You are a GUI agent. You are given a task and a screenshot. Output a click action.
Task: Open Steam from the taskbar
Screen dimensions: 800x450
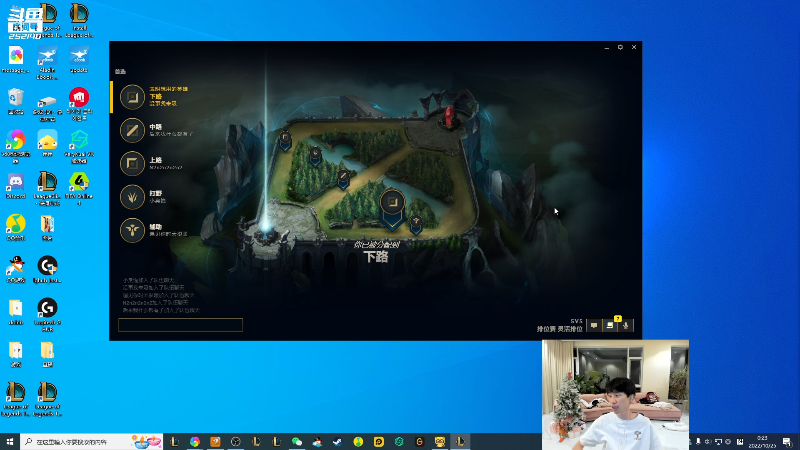coord(338,442)
